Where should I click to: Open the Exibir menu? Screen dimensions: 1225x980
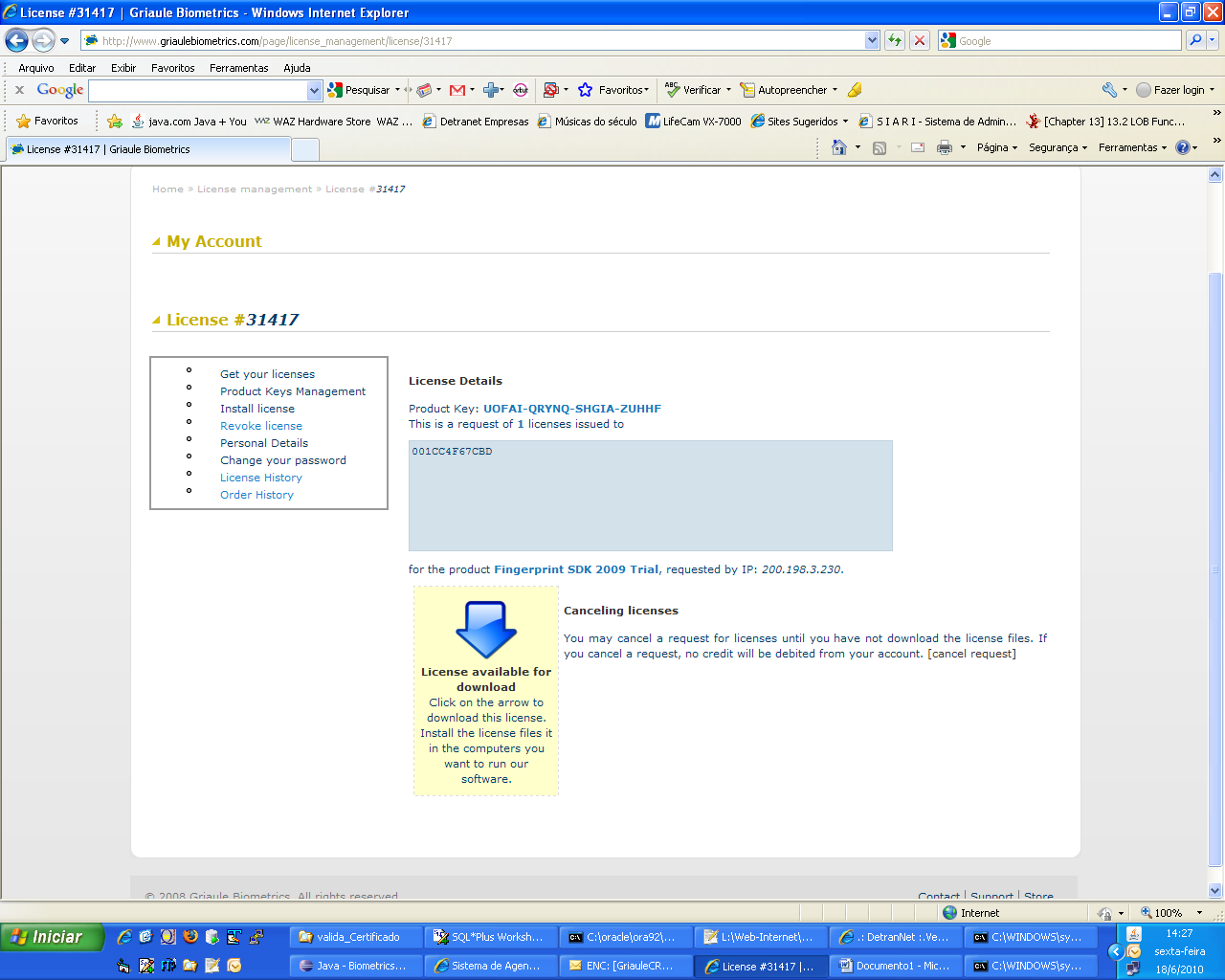[x=123, y=68]
